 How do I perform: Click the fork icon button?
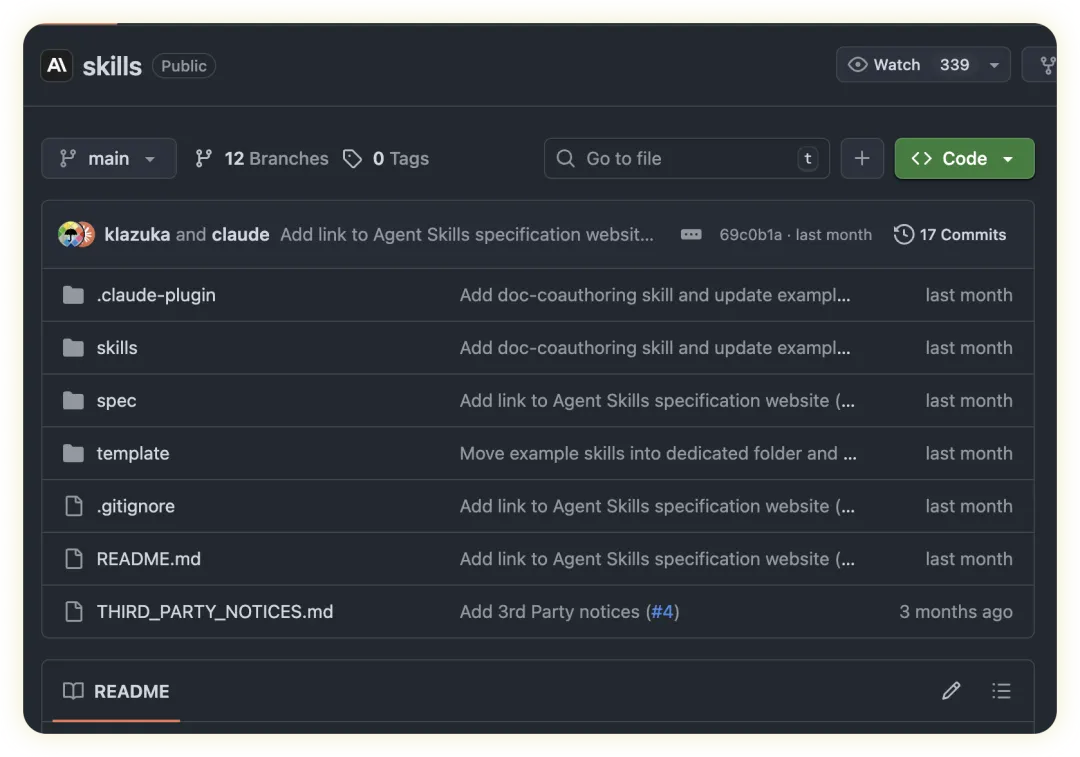coord(1046,65)
